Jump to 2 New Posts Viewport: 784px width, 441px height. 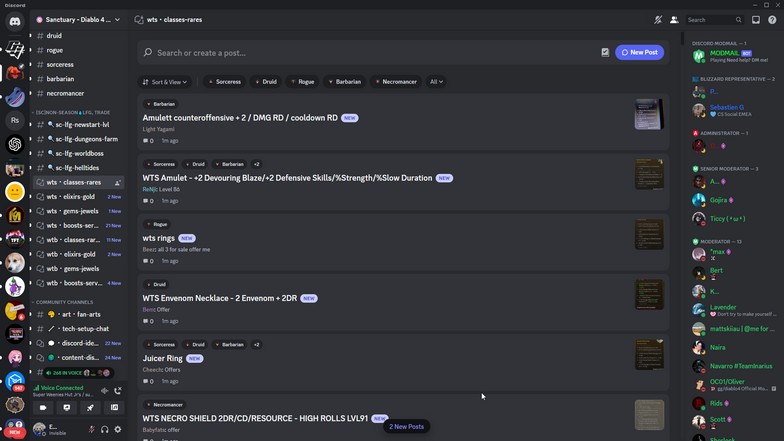tap(406, 426)
